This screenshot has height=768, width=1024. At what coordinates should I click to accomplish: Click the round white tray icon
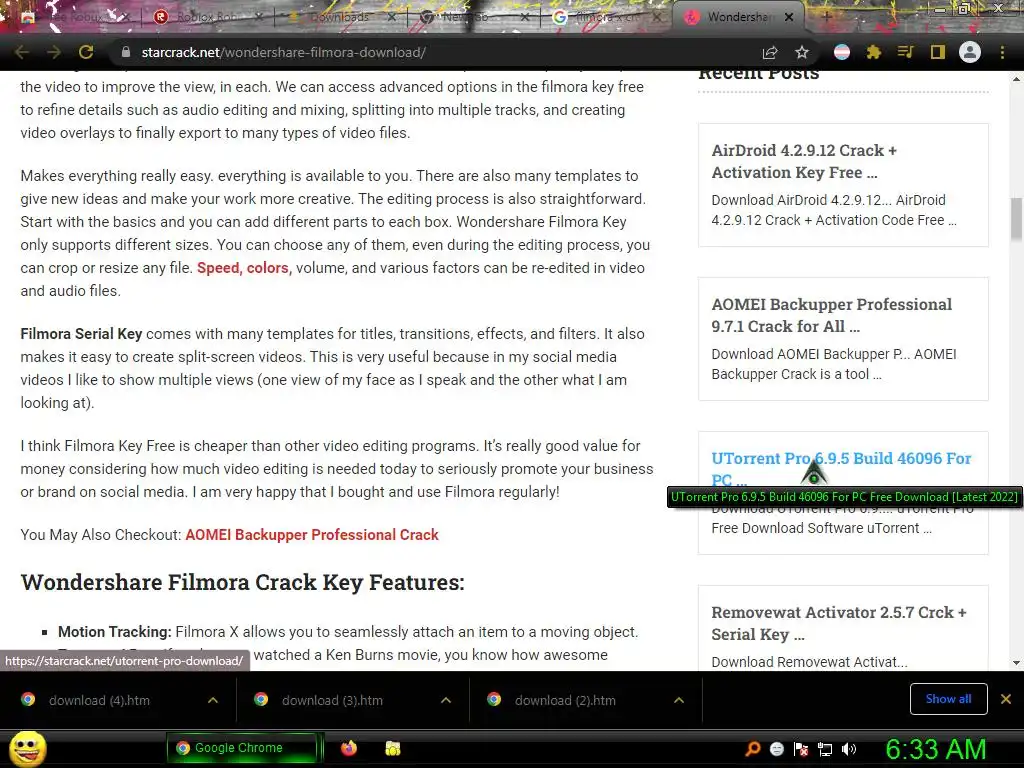(x=776, y=749)
